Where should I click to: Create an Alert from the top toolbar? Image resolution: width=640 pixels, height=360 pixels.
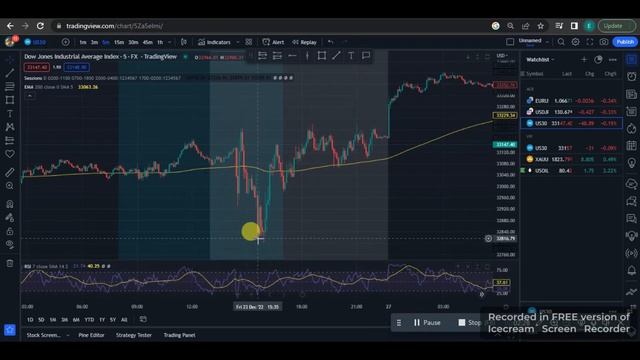(273, 42)
